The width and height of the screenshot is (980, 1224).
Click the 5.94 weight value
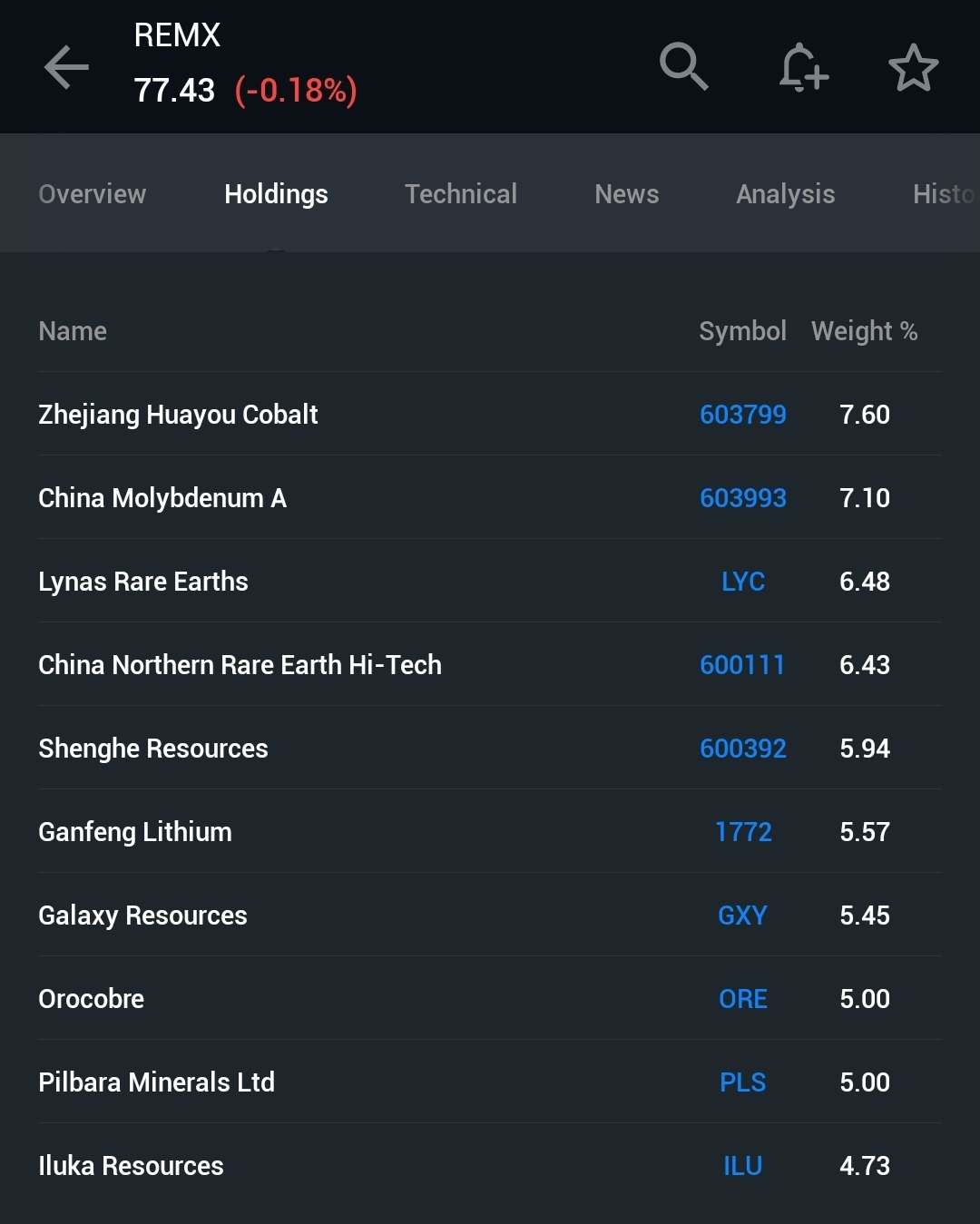coord(865,749)
